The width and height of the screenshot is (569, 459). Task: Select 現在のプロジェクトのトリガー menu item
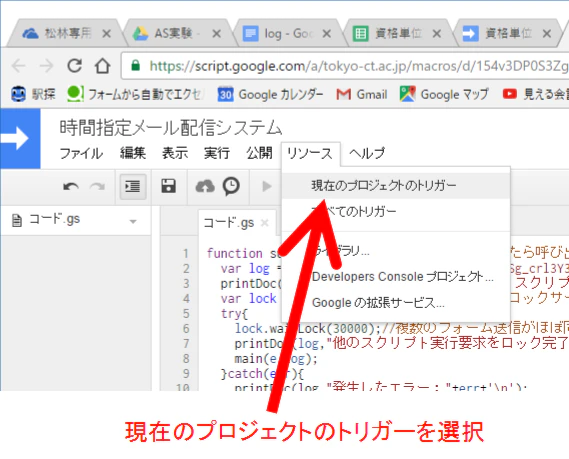coord(396,186)
